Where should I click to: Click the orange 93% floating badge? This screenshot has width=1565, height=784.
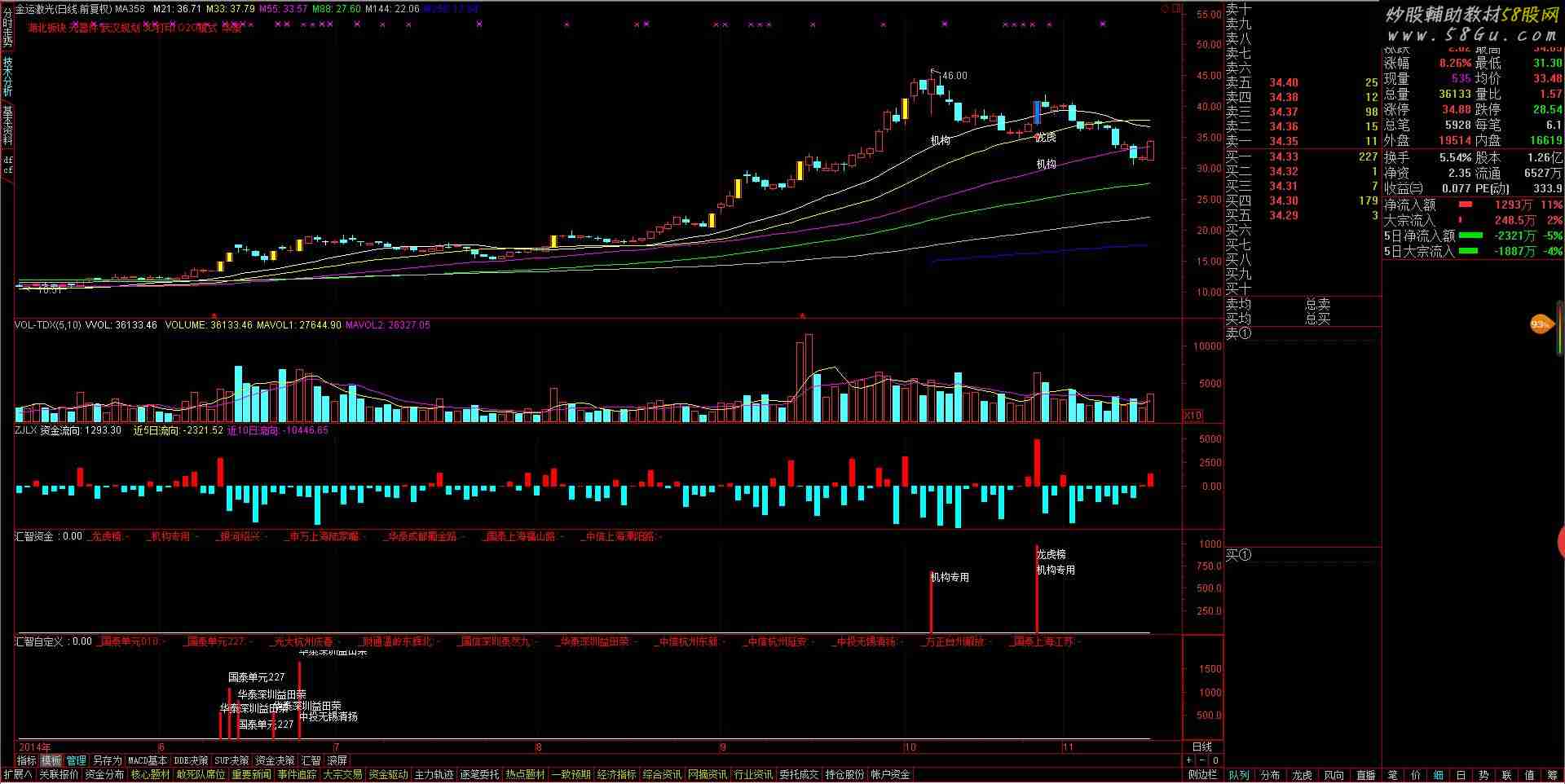point(1540,324)
